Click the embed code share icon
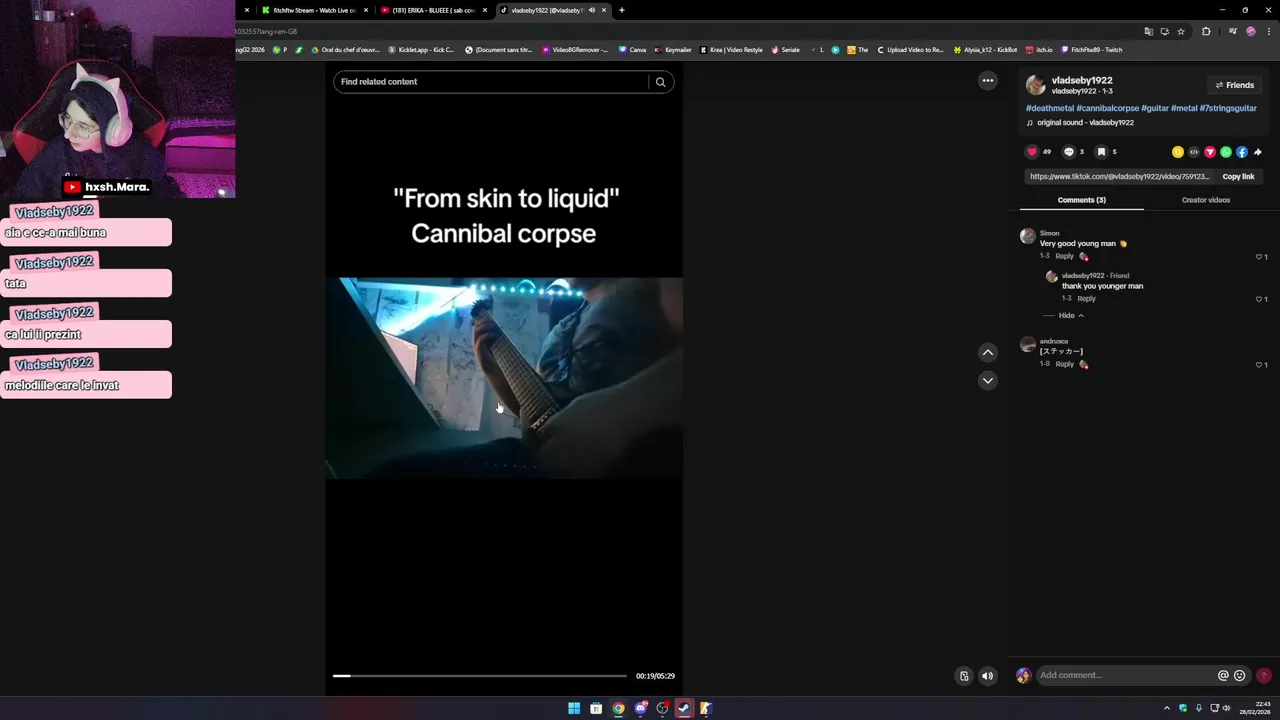Image resolution: width=1280 pixels, height=720 pixels. click(x=1193, y=152)
